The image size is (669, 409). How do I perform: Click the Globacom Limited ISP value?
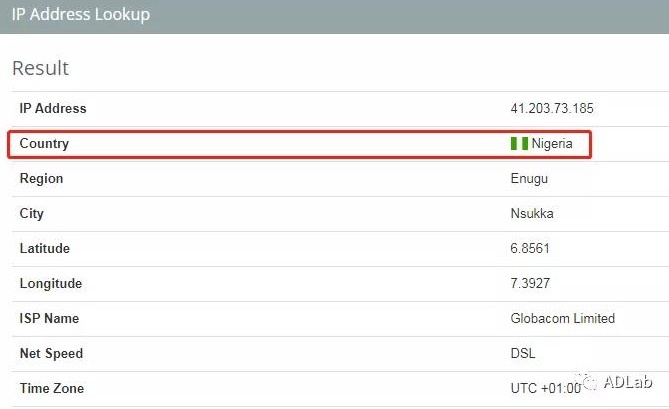[x=562, y=318]
